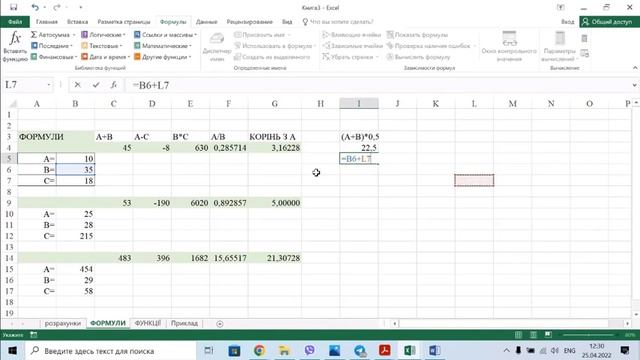Viewport: 640px width, 360px height.
Task: Click Create from Selection (Создать из выделенного)
Action: 272,57
